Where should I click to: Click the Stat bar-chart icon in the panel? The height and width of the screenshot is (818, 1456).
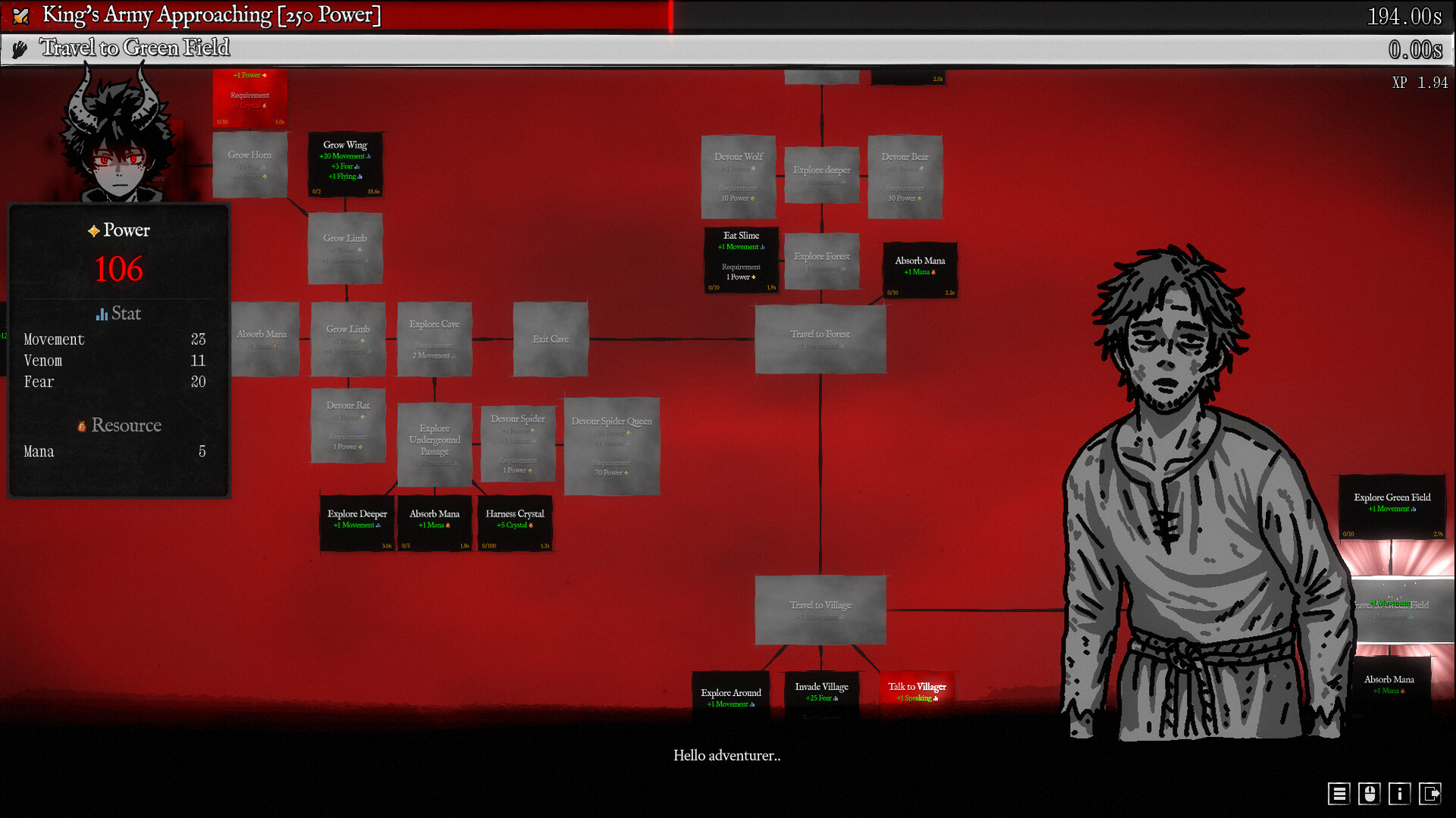click(x=102, y=313)
